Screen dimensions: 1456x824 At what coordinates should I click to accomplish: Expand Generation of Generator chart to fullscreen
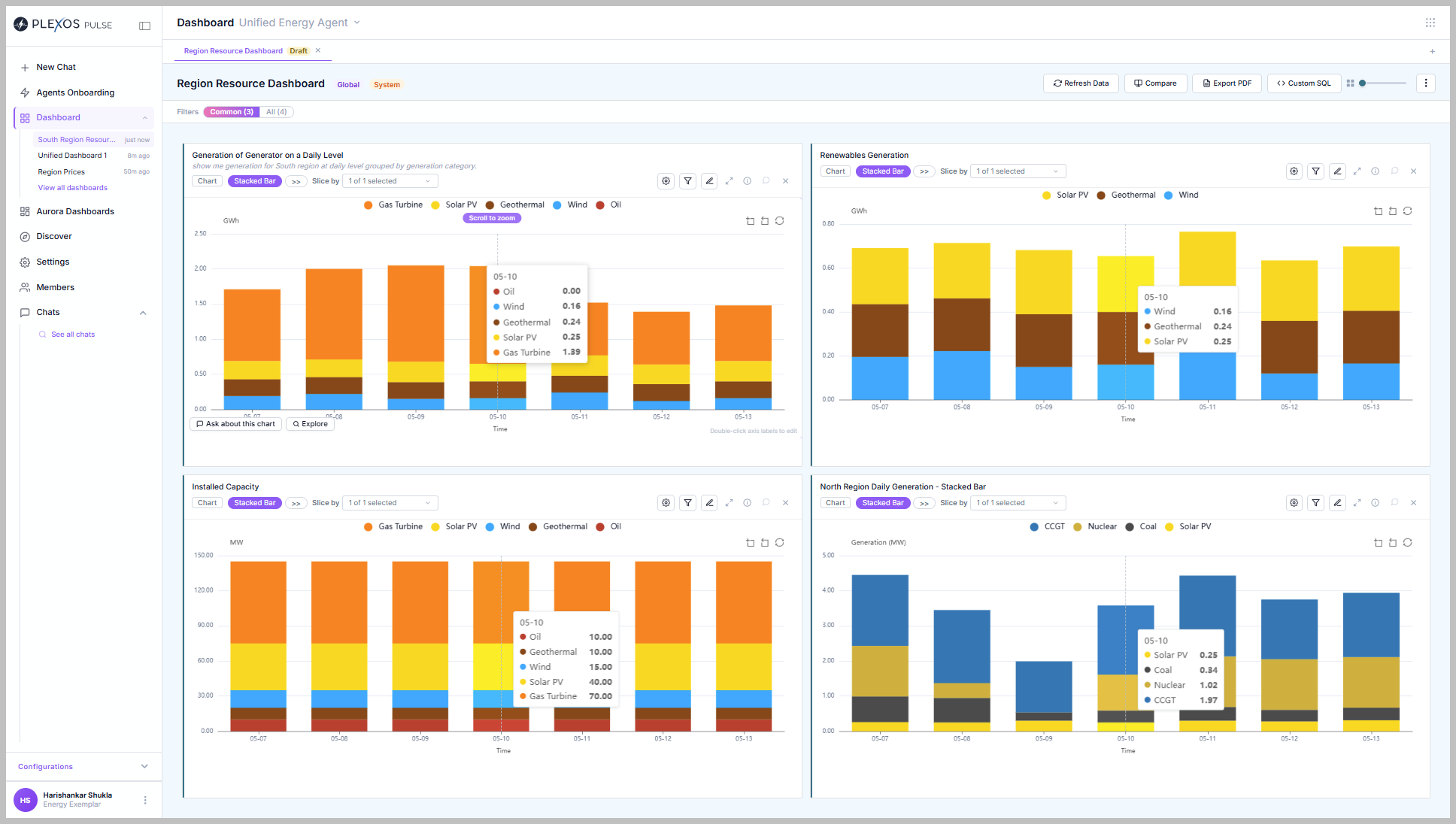(729, 181)
